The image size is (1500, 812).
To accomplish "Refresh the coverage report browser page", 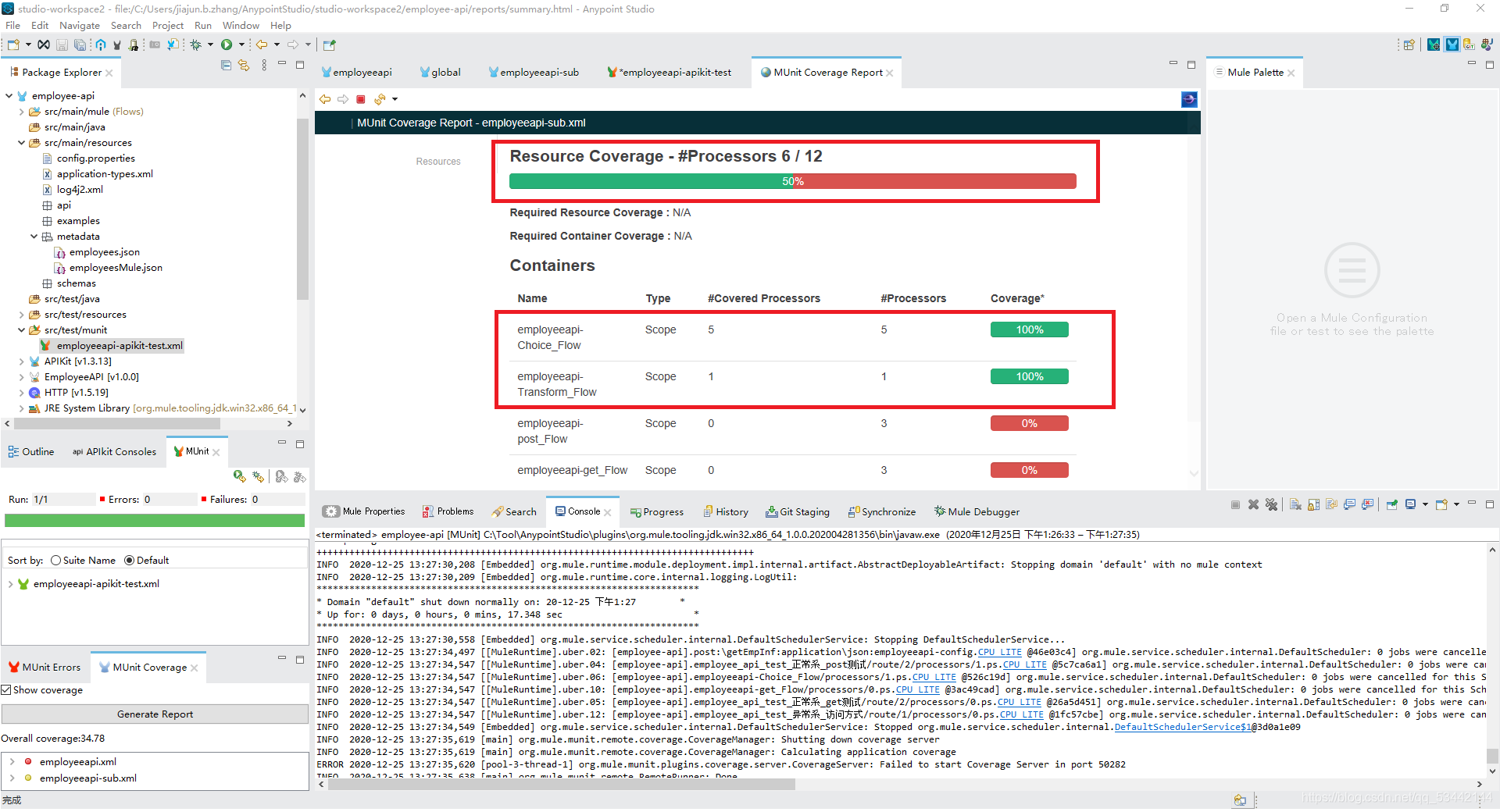I will pyautogui.click(x=380, y=99).
